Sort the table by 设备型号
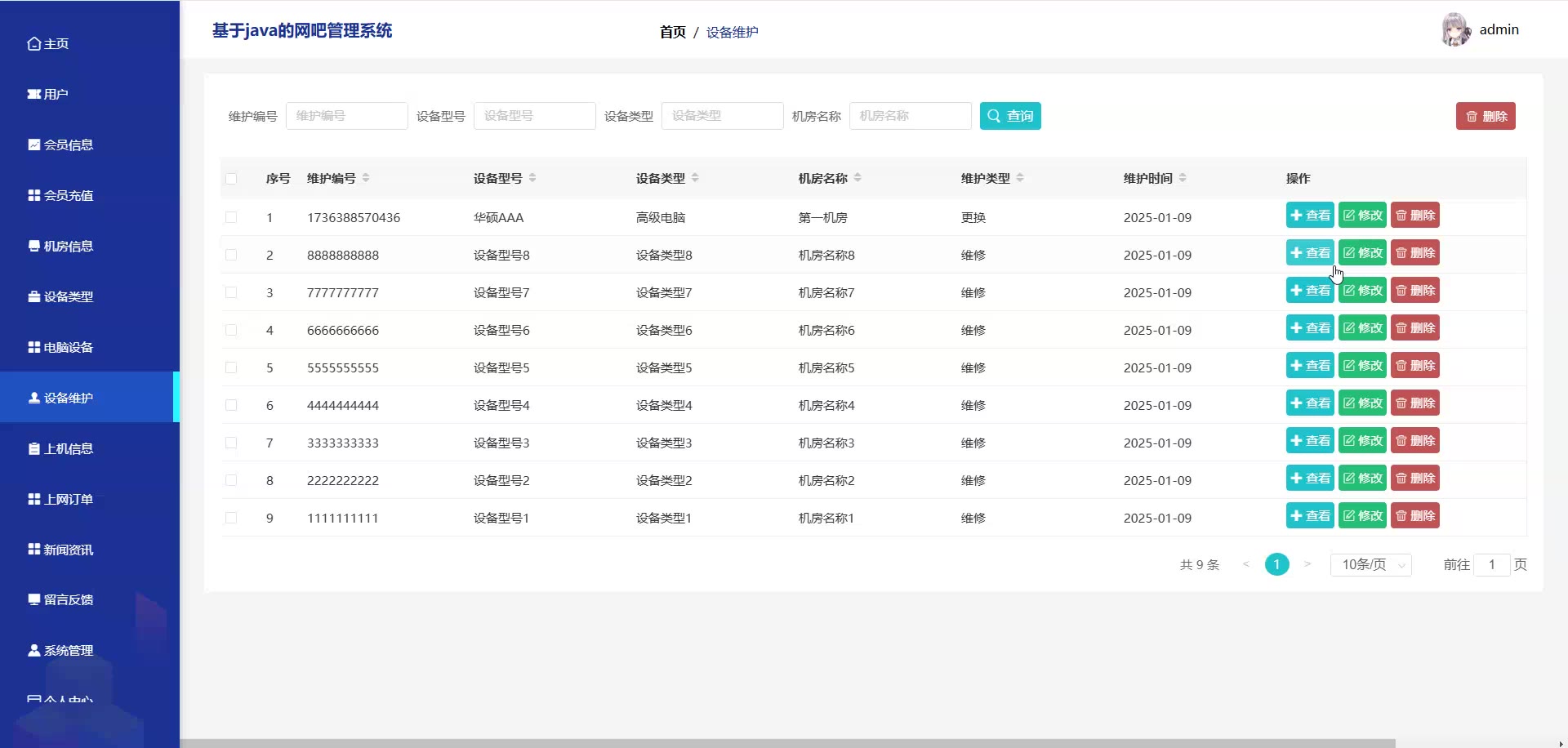 (532, 178)
